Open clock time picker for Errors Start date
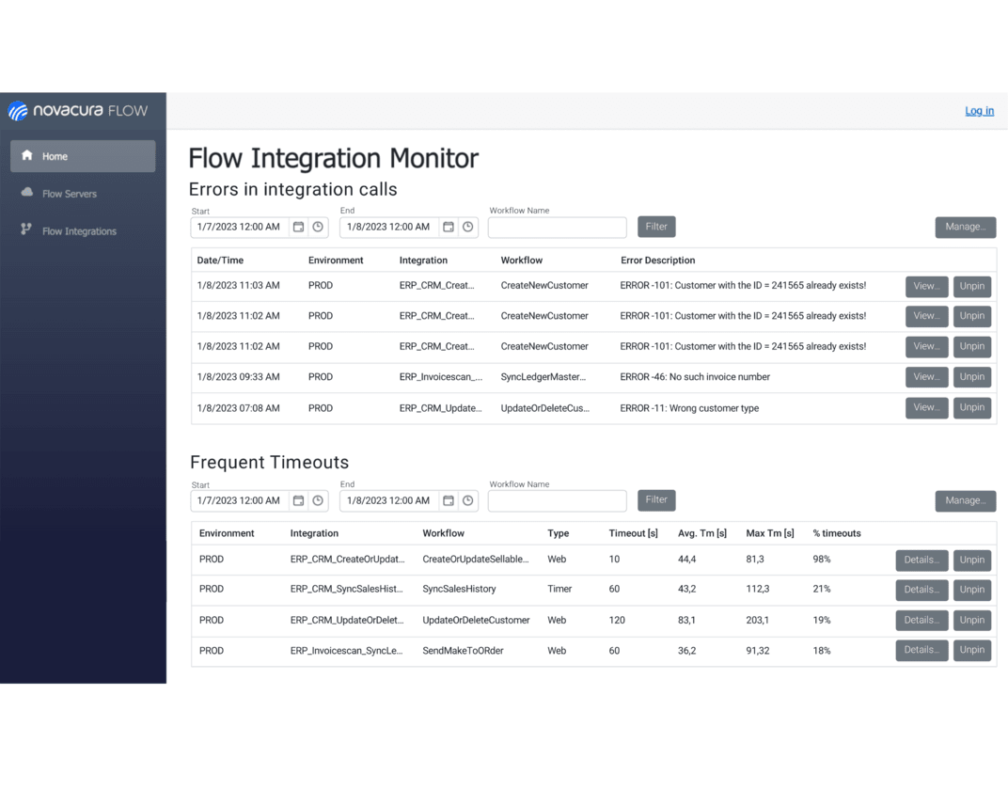Viewport: 1008px width, 790px height. coord(318,227)
